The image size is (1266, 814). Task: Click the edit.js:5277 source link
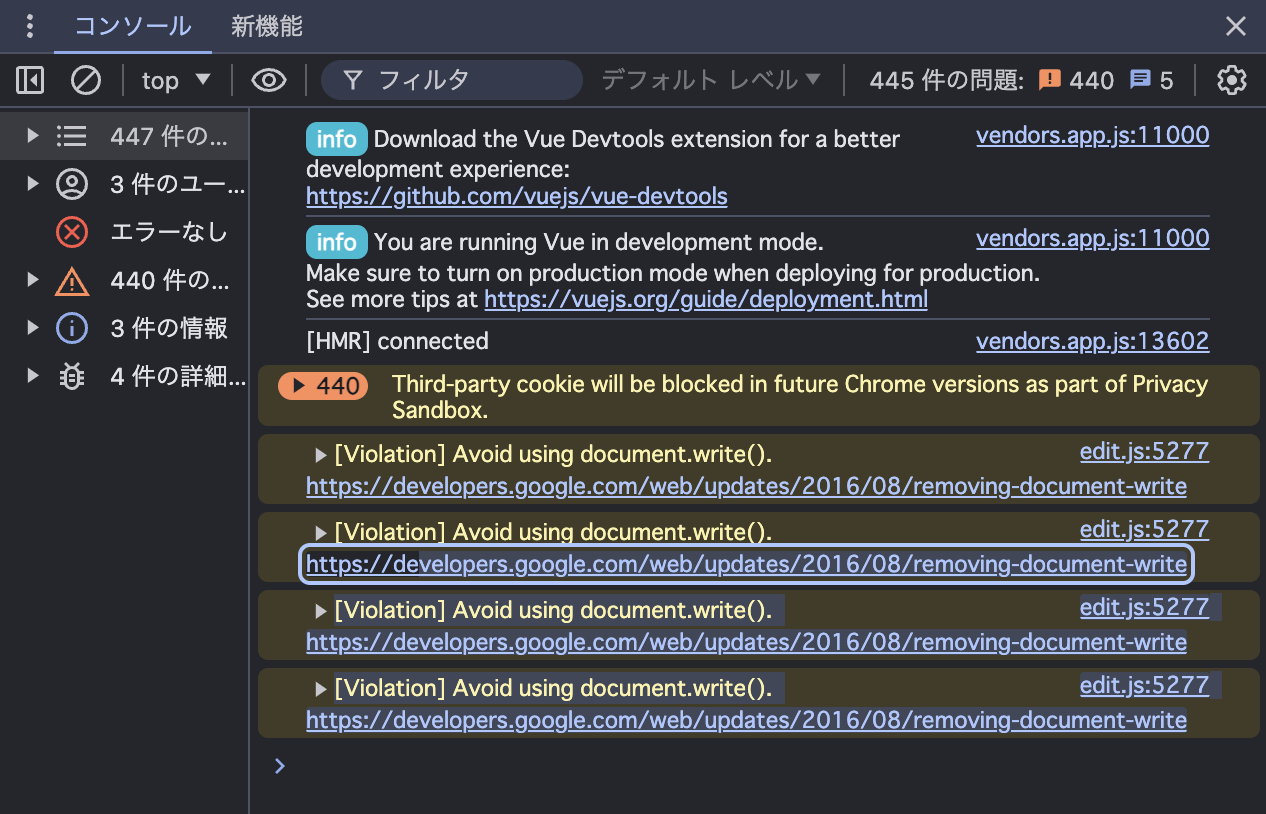click(x=1144, y=452)
